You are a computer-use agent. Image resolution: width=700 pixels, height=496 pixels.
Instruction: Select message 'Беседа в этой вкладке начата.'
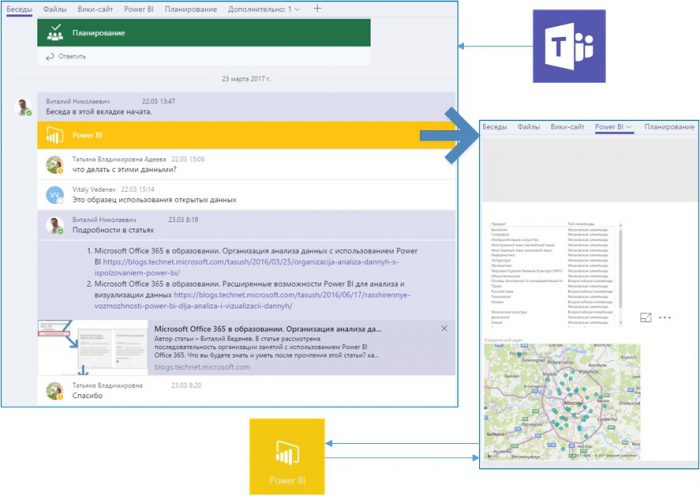click(99, 112)
